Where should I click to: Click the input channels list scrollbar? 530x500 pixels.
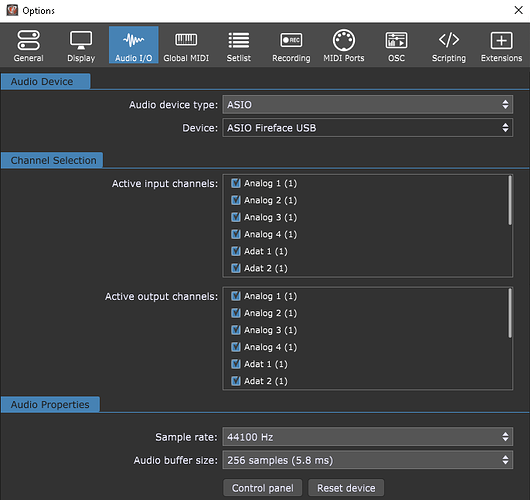coord(510,200)
